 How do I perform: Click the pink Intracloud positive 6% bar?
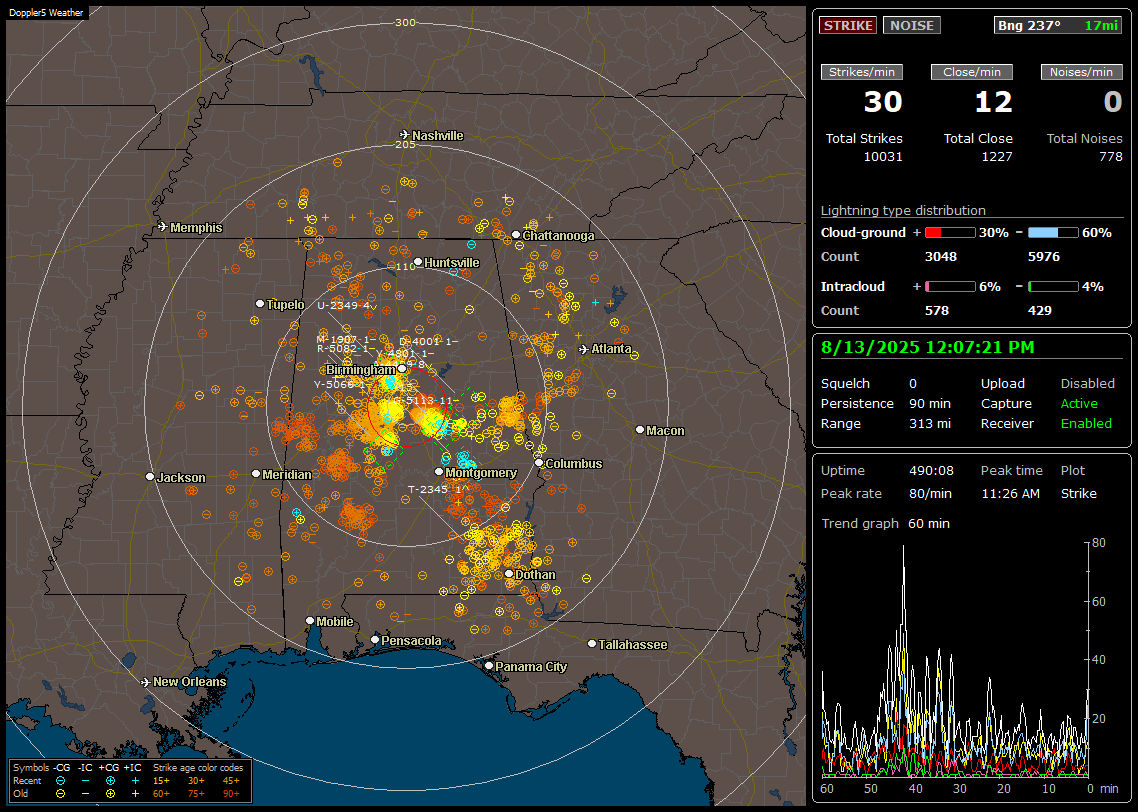pyautogui.click(x=950, y=287)
